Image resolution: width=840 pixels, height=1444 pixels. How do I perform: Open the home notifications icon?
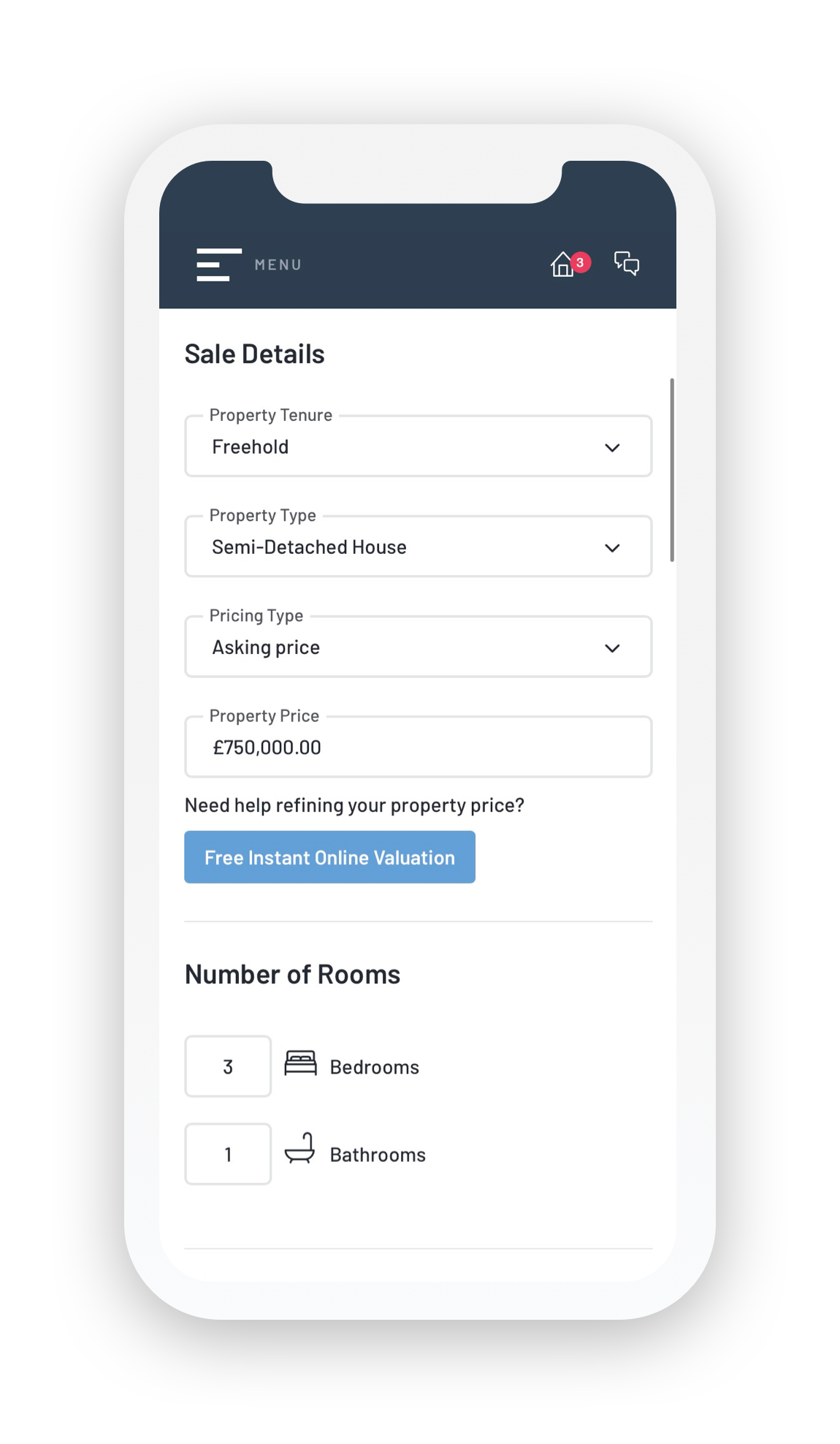coord(562,265)
